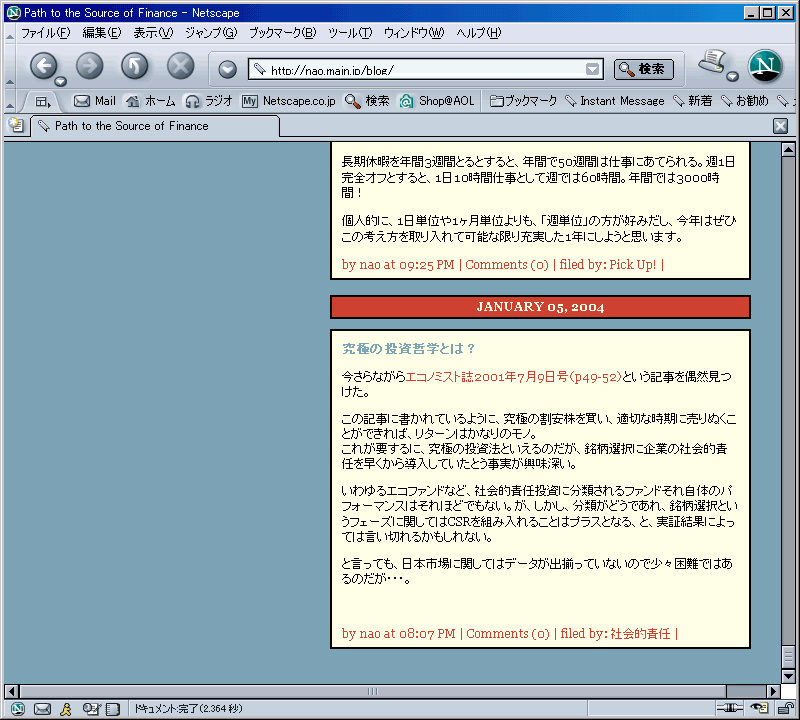Open the Shop@AOL shortcut
Screen dimensions: 800x720
tap(437, 101)
